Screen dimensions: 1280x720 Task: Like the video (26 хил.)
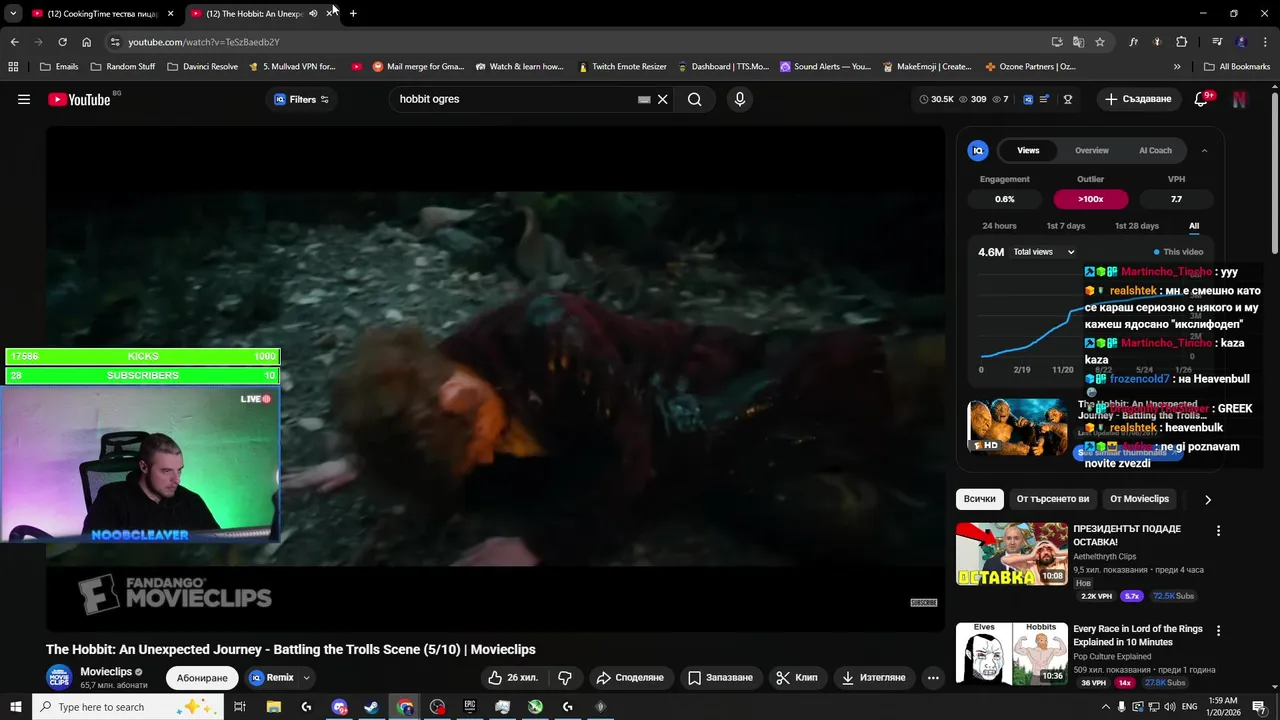513,677
